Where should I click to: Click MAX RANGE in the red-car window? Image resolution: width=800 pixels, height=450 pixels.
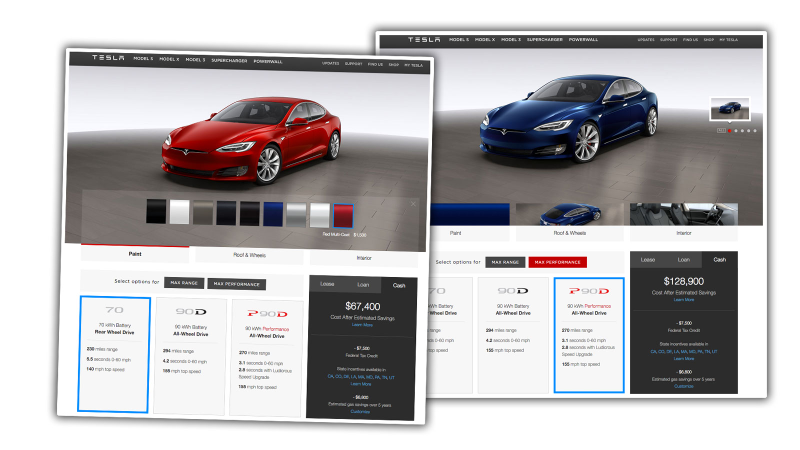[x=184, y=283]
